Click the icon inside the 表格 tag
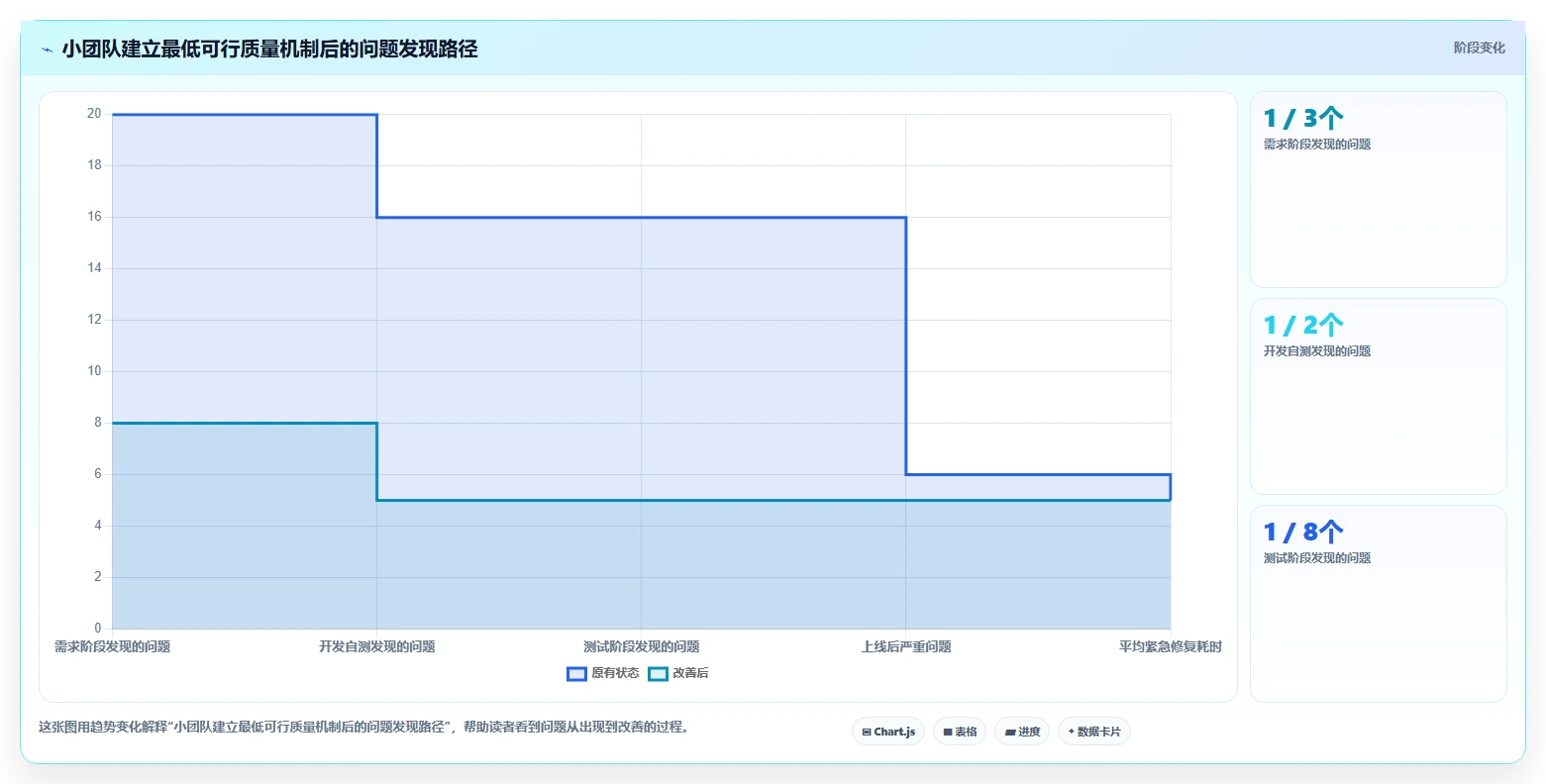1546x784 pixels. pos(948,733)
